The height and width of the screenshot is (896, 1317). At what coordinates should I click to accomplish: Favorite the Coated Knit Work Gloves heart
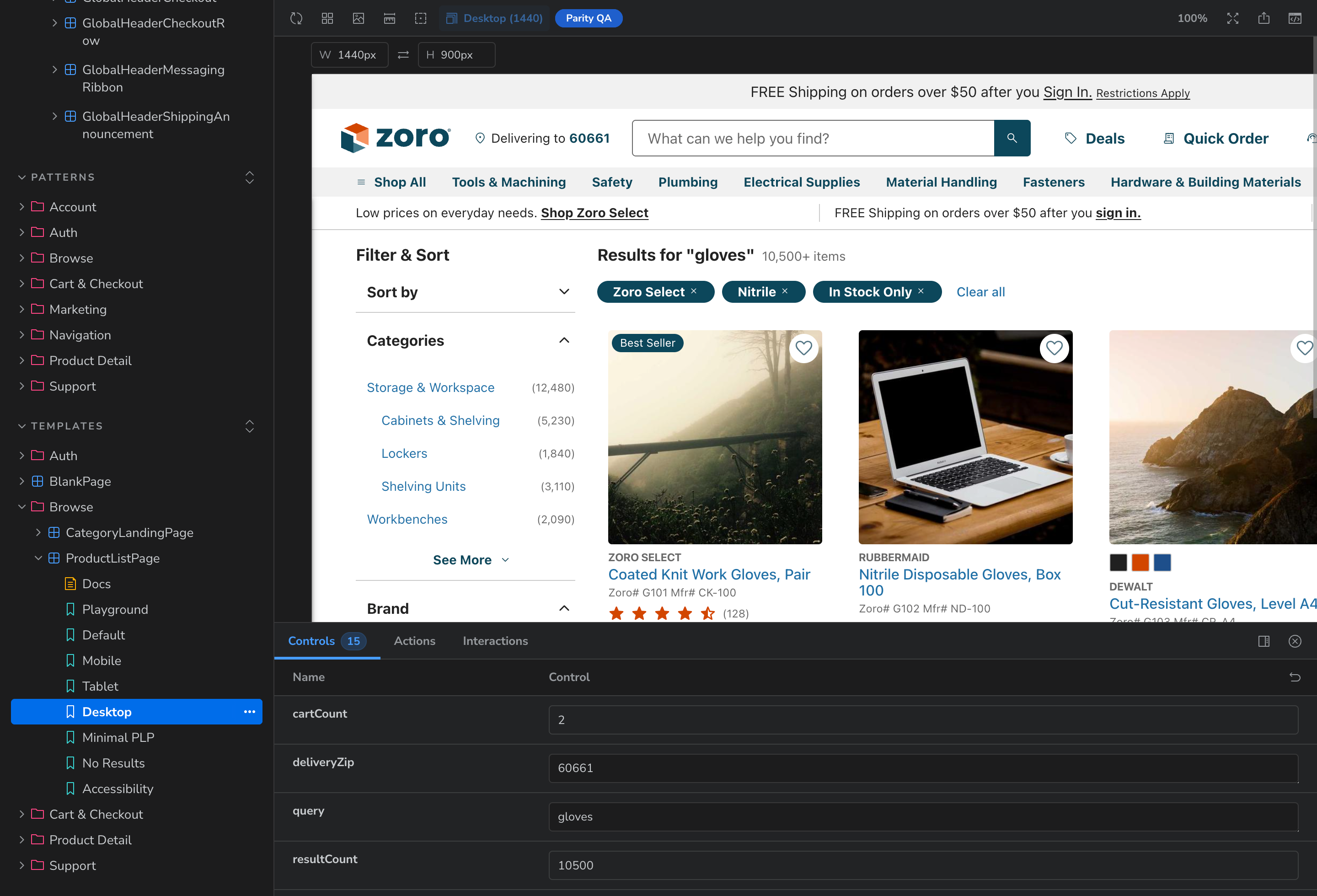click(803, 348)
